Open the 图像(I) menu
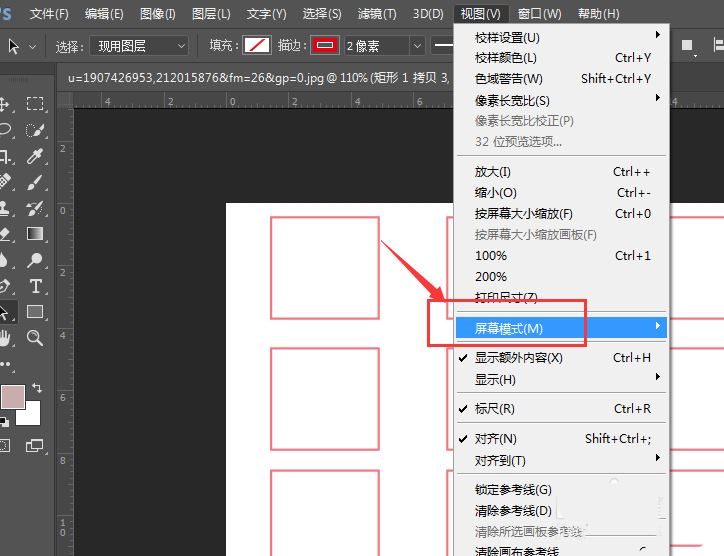Image resolution: width=724 pixels, height=556 pixels. point(158,14)
